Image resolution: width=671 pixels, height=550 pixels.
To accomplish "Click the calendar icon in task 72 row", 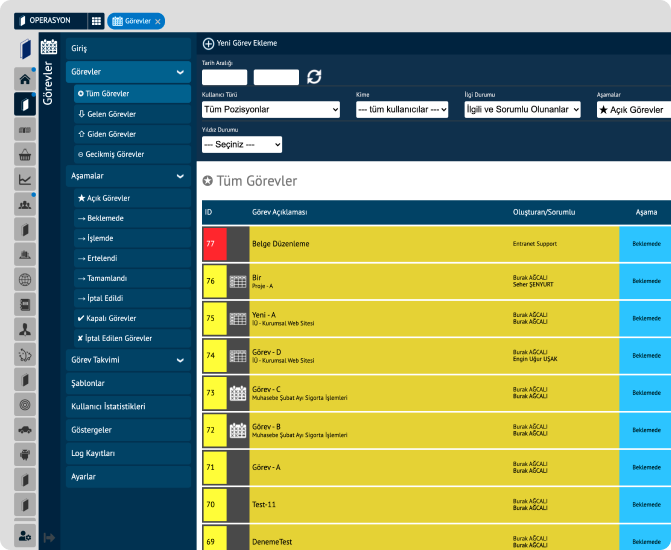I will 238,430.
